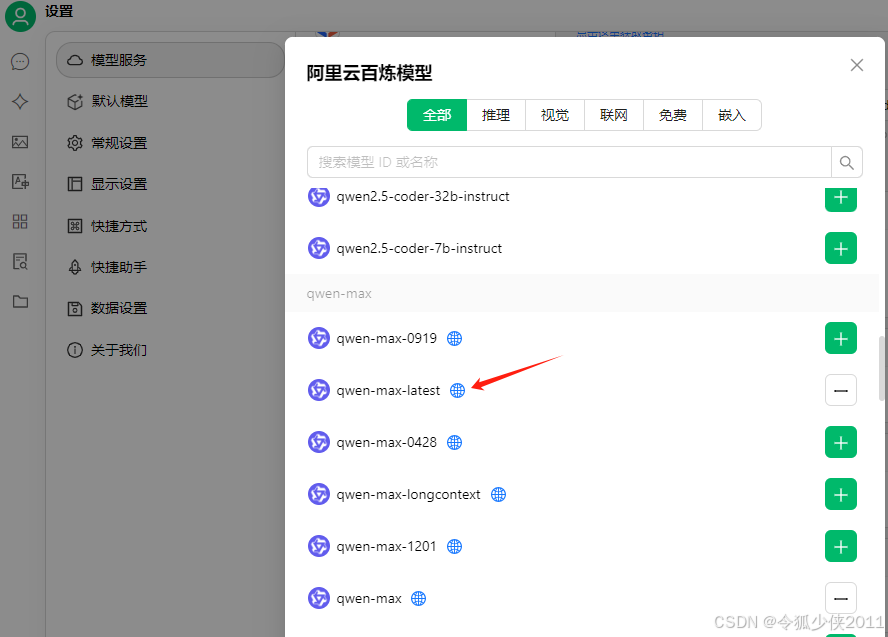The image size is (888, 637).
Task: Open the image painting sidebar icon
Action: pyautogui.click(x=20, y=142)
